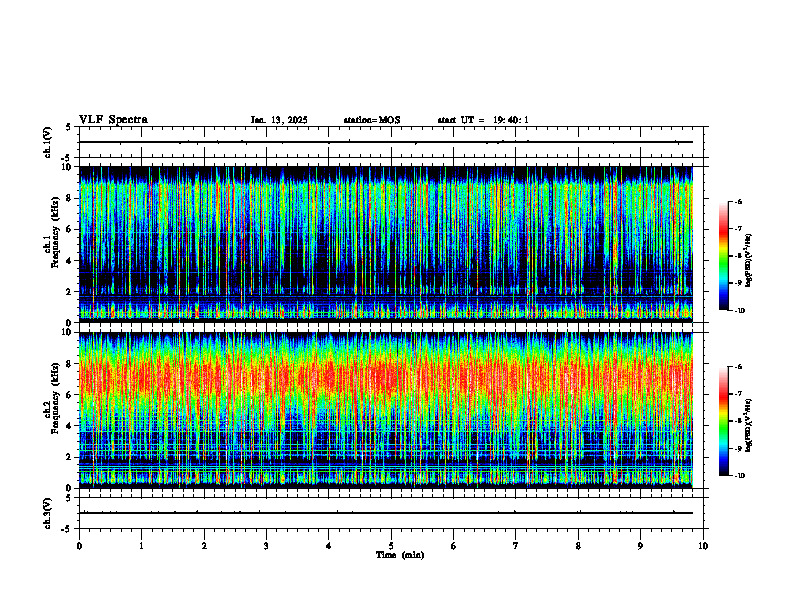Click the ch.3(V) waveform trace panel
792x612 pixels.
click(x=391, y=513)
